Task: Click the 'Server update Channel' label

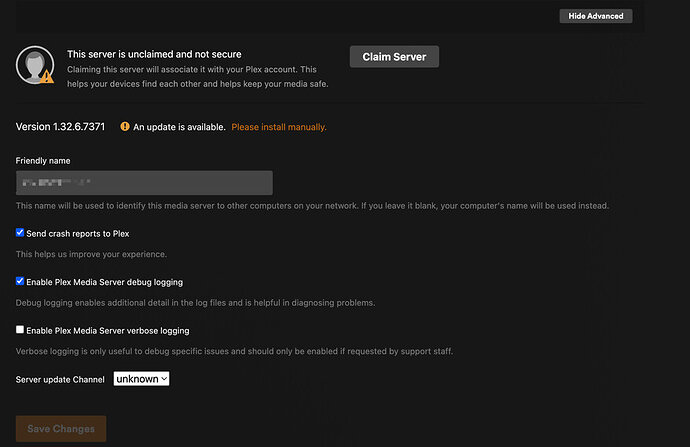Action: pyautogui.click(x=60, y=380)
